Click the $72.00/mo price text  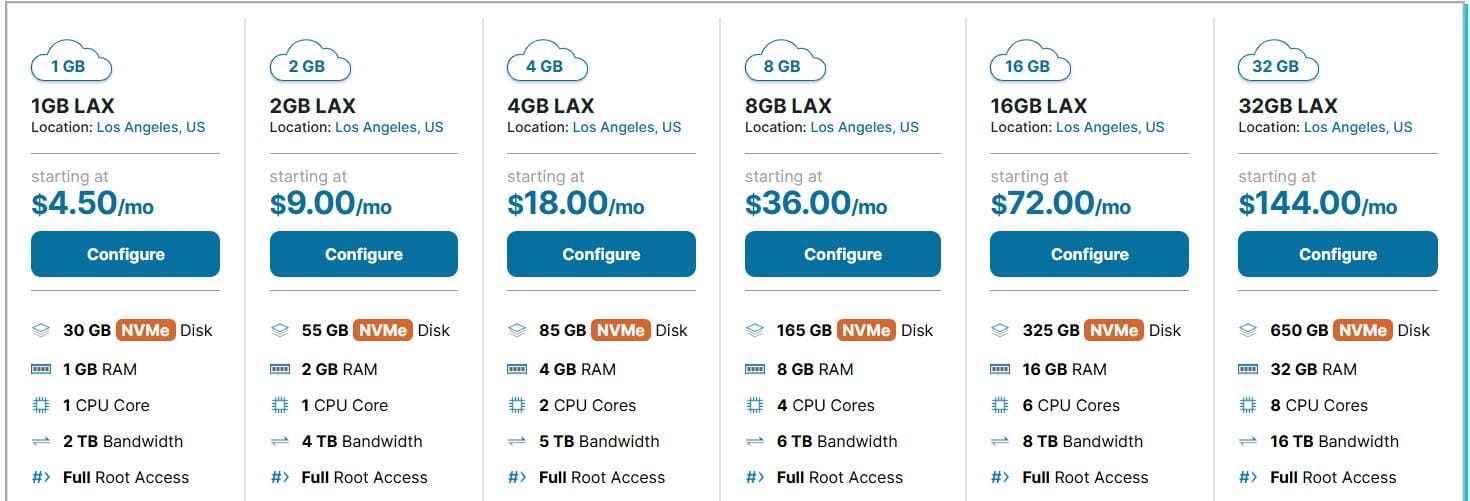(1060, 204)
